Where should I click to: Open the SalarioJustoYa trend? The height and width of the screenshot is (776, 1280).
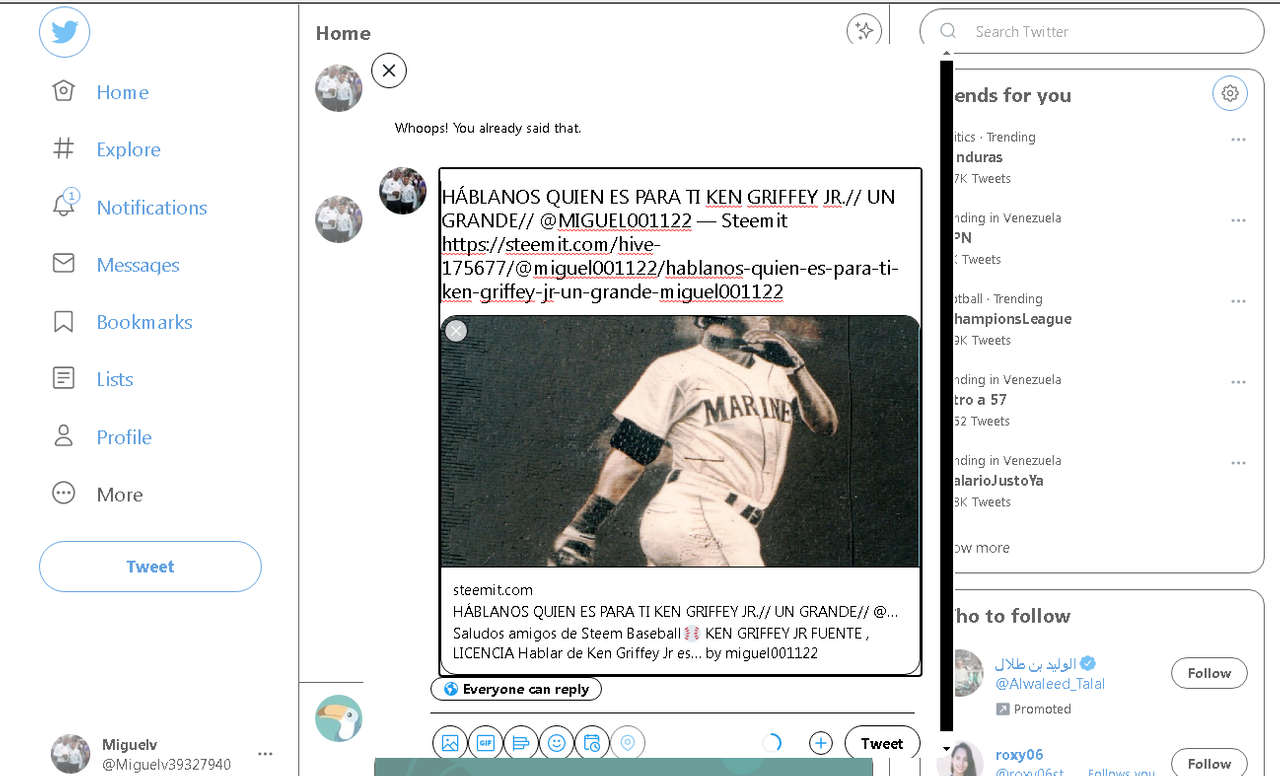998,481
